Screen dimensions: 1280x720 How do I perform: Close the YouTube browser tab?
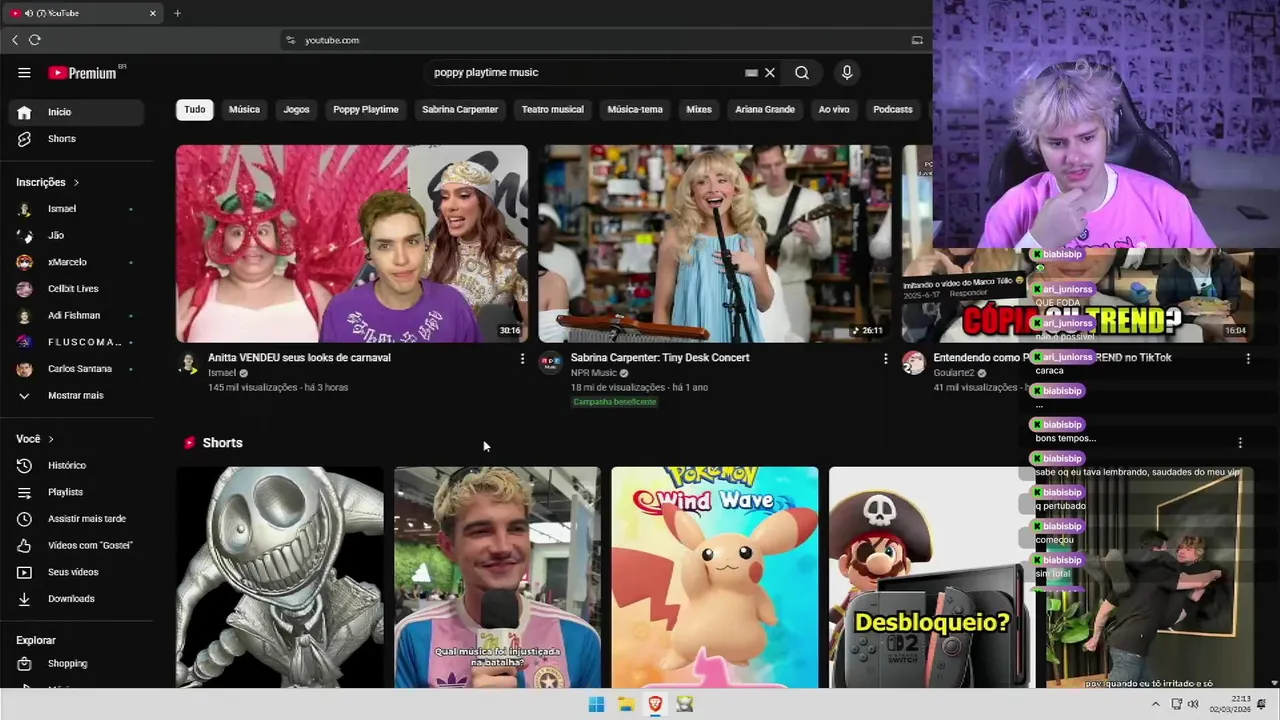153,13
